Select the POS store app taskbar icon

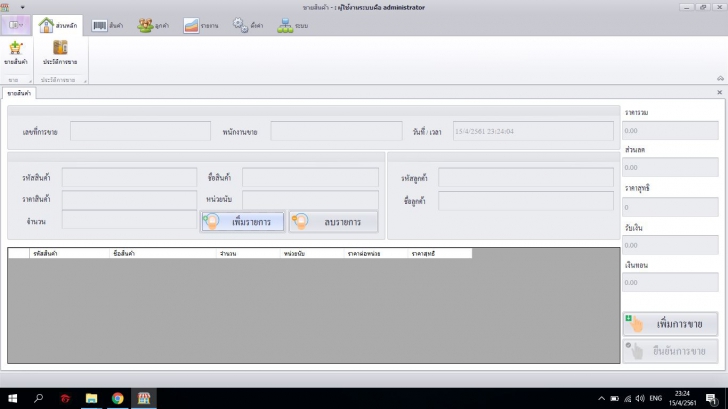tap(144, 398)
